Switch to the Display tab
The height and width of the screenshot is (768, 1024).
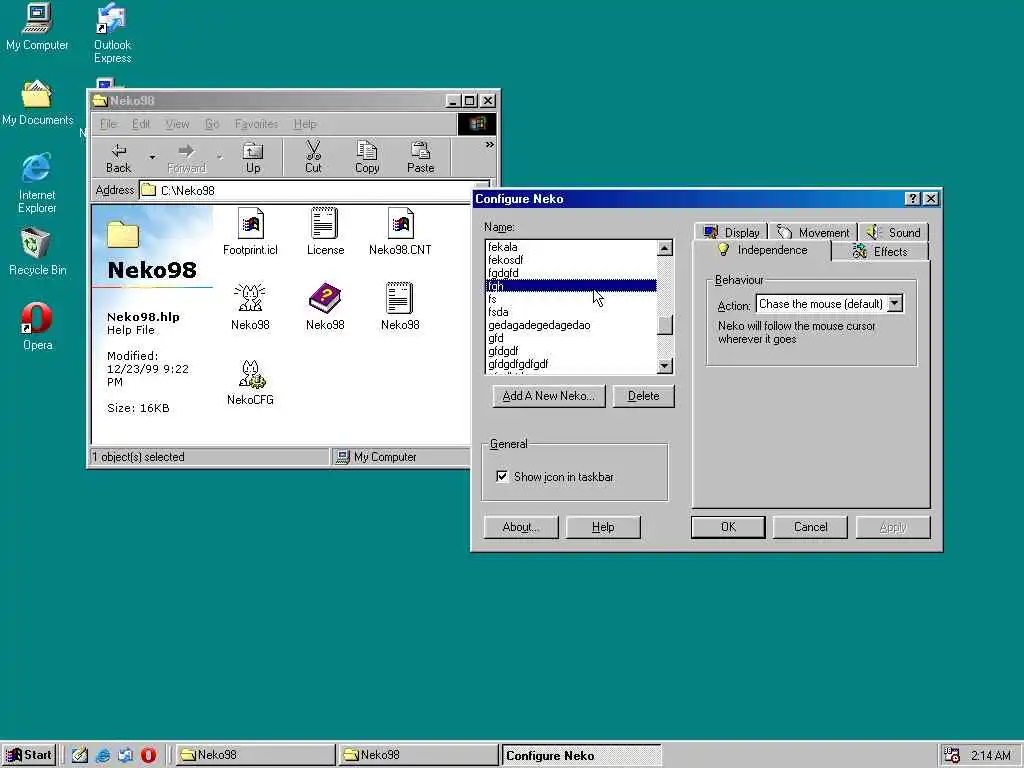click(731, 232)
